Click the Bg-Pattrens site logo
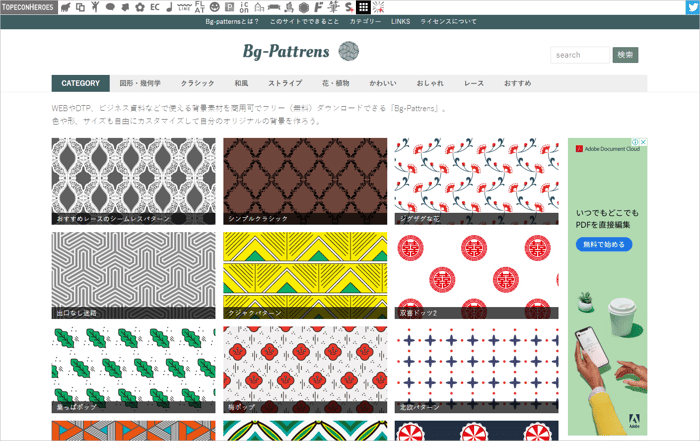This screenshot has height=441, width=700. pyautogui.click(x=299, y=51)
